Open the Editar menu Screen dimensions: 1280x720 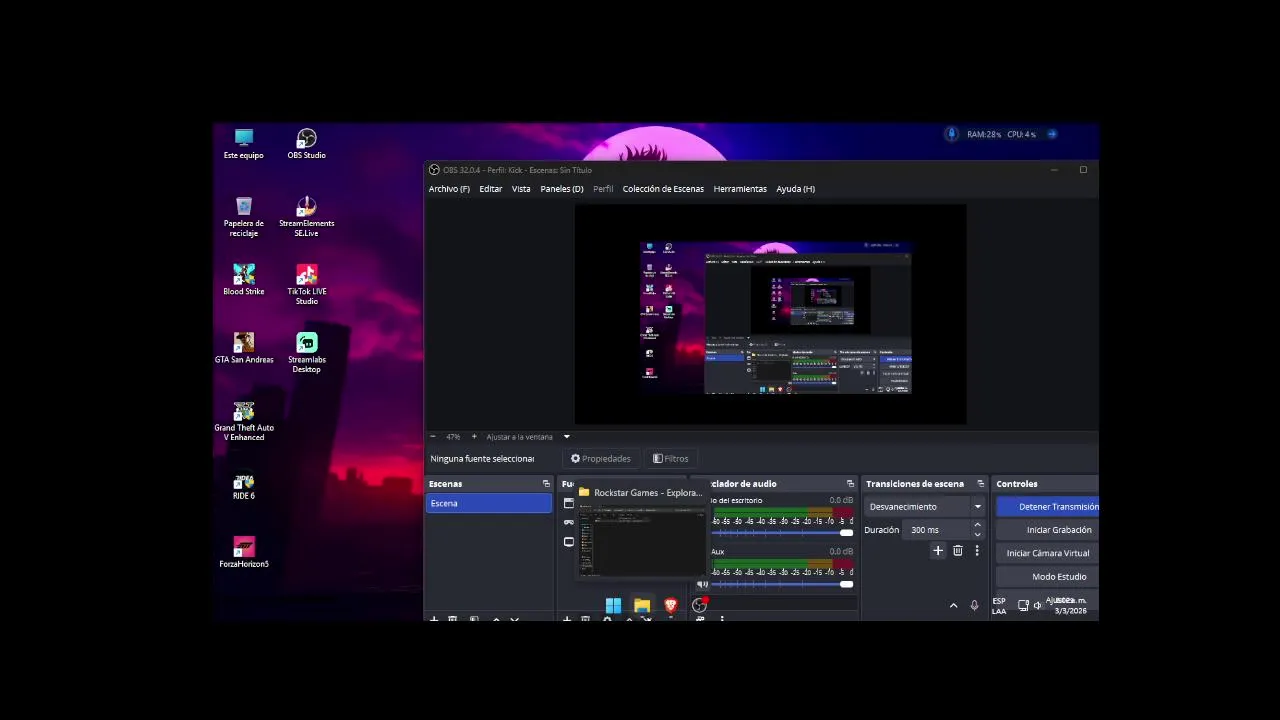(490, 189)
